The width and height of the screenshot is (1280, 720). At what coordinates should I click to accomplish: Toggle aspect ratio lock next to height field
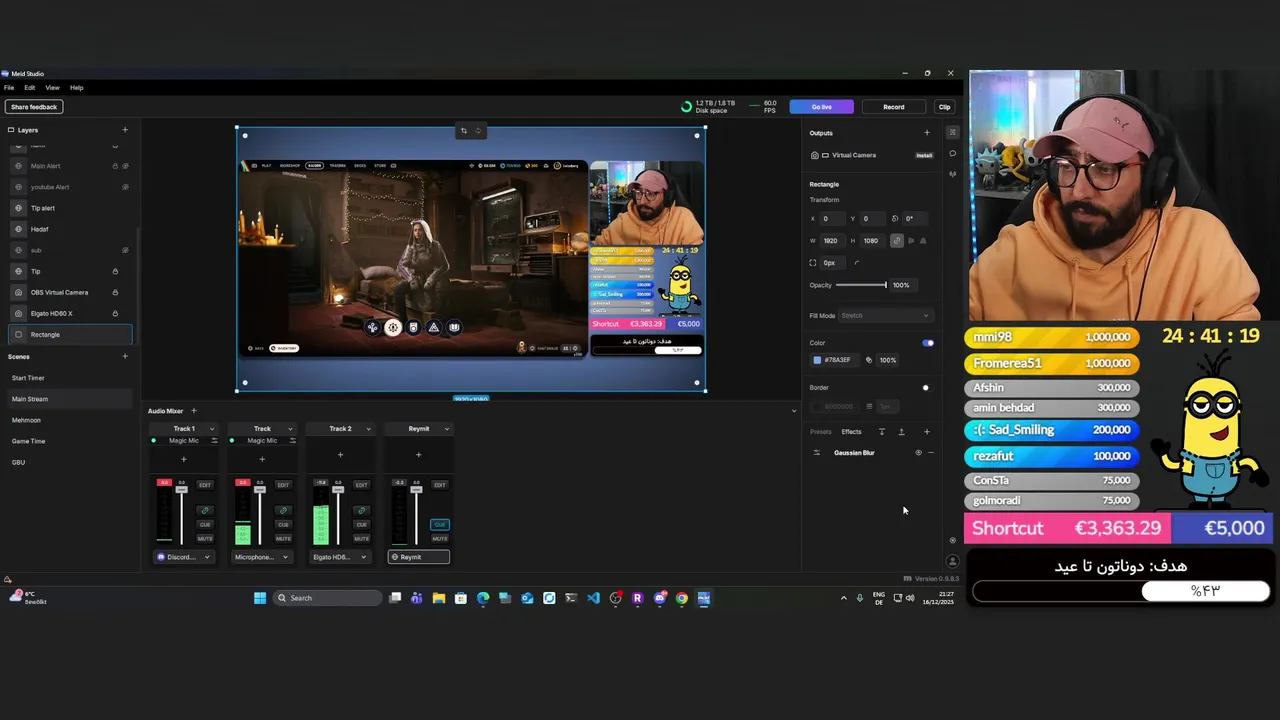coord(896,241)
